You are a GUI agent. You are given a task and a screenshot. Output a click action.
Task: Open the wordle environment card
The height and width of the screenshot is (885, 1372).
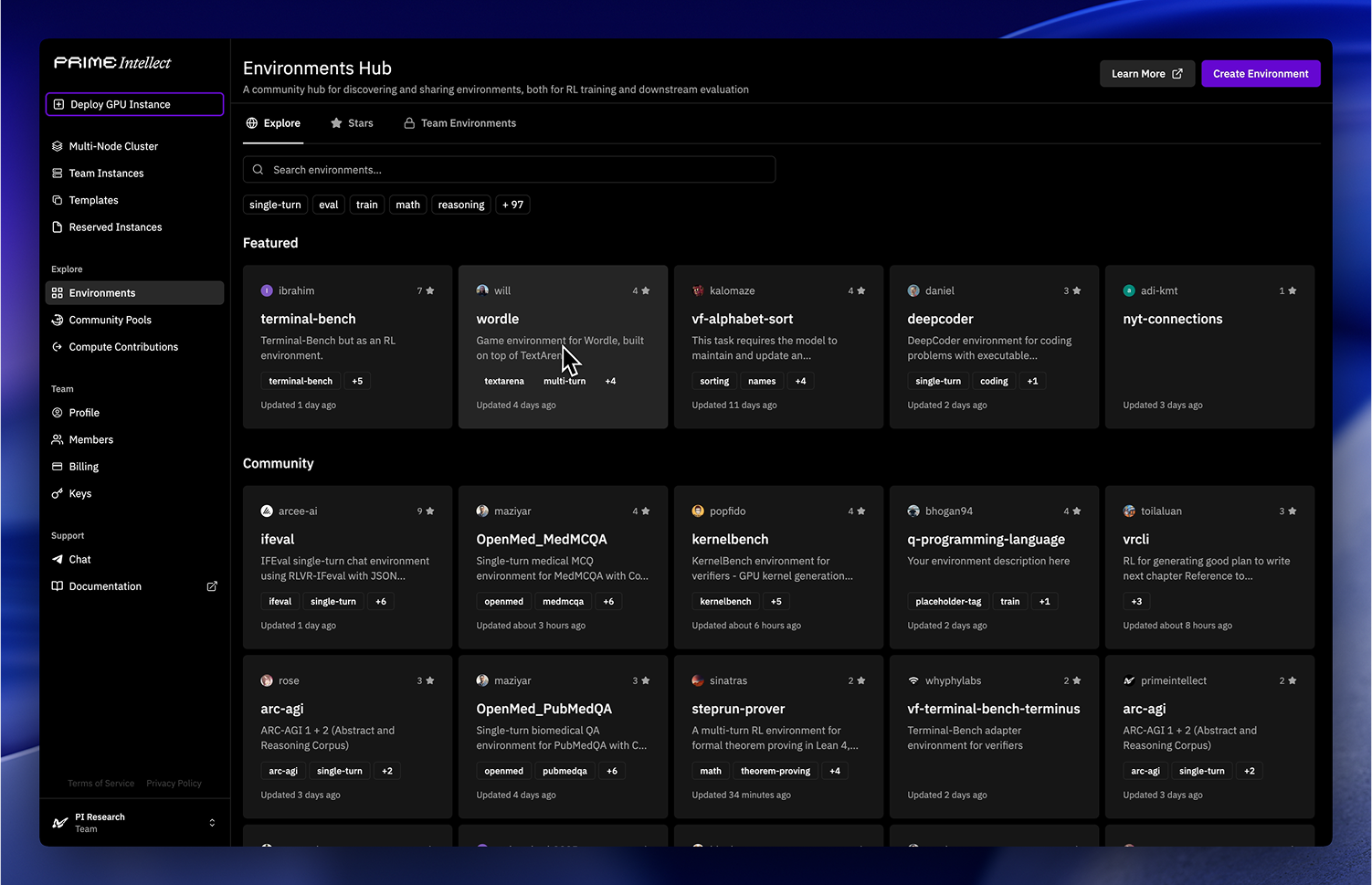(563, 319)
